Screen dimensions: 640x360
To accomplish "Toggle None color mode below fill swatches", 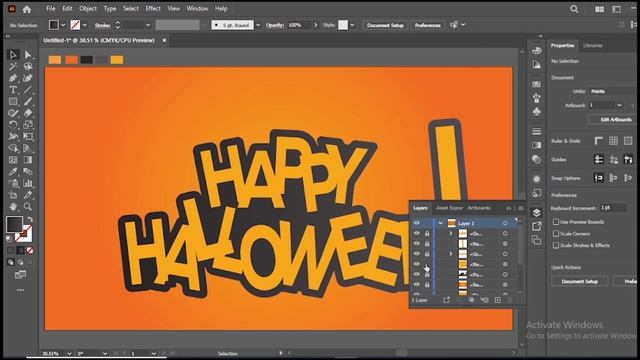I will (x=30, y=250).
